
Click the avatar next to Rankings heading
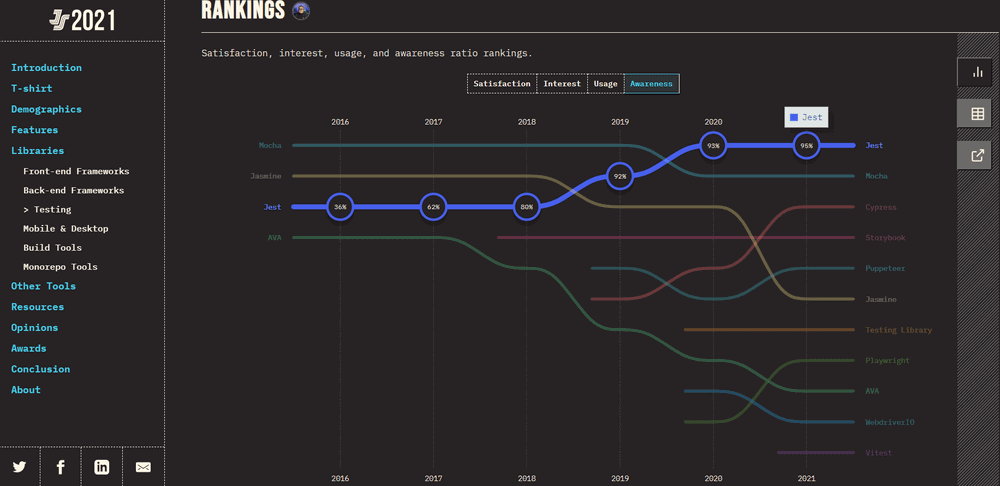tap(301, 11)
